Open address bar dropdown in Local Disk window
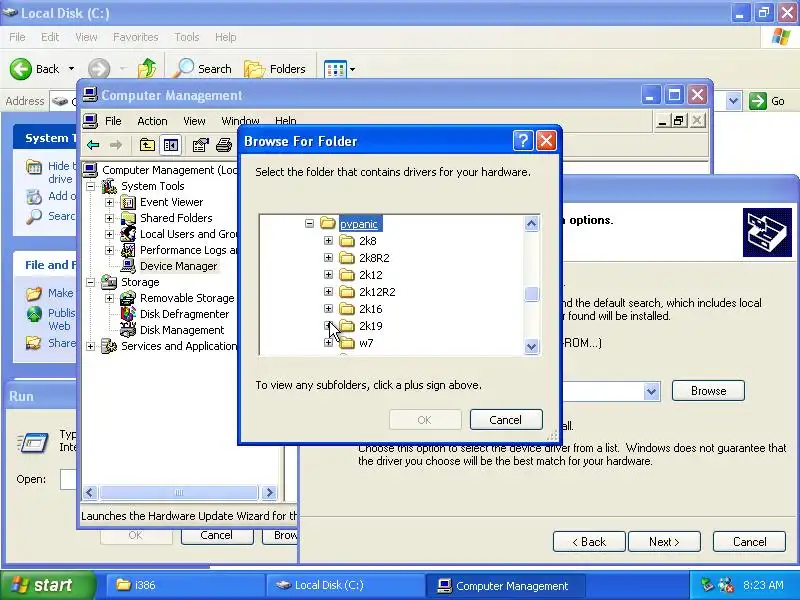Image resolution: width=800 pixels, height=600 pixels. tap(734, 101)
